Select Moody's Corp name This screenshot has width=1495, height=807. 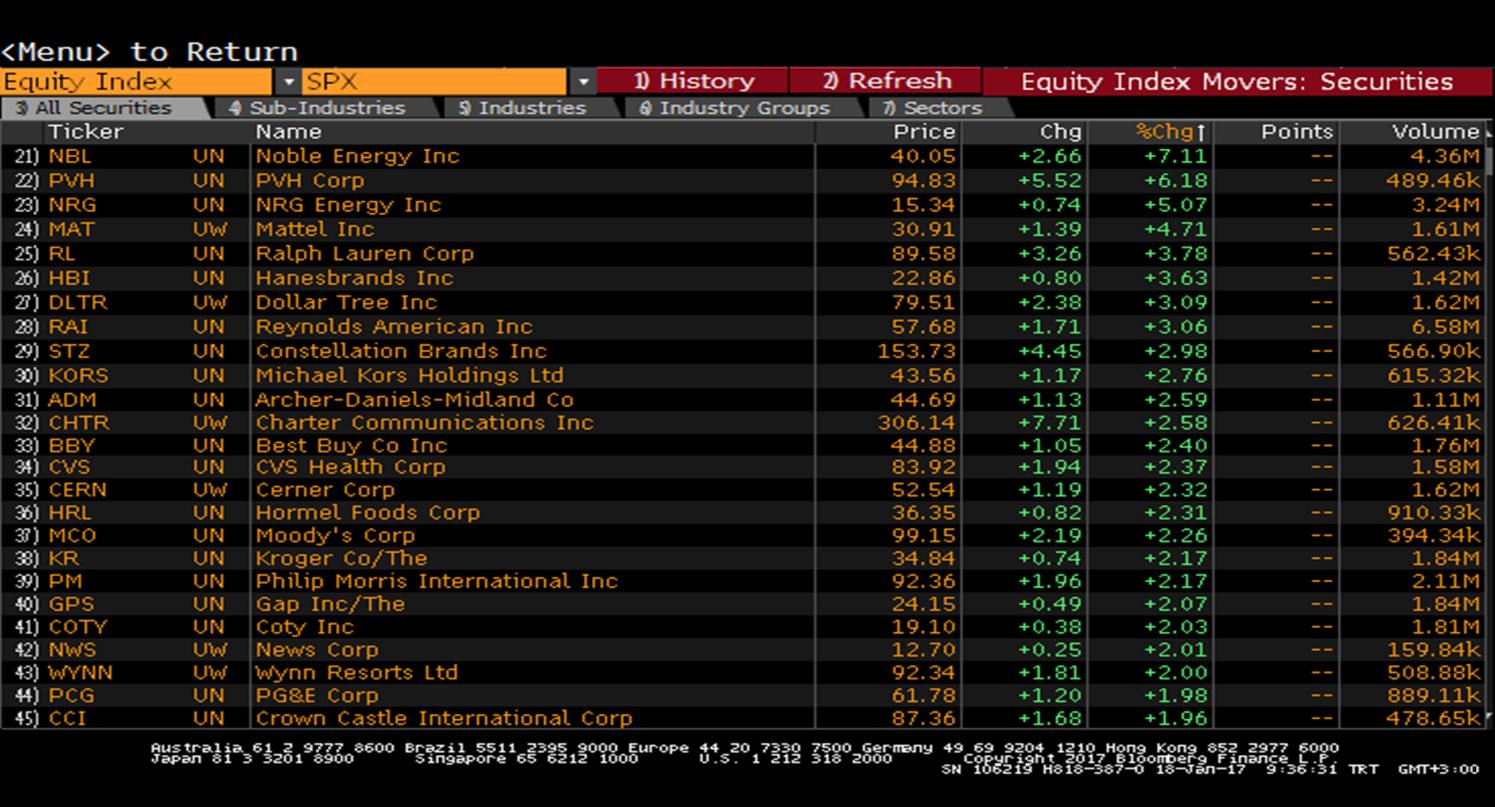tap(334, 536)
